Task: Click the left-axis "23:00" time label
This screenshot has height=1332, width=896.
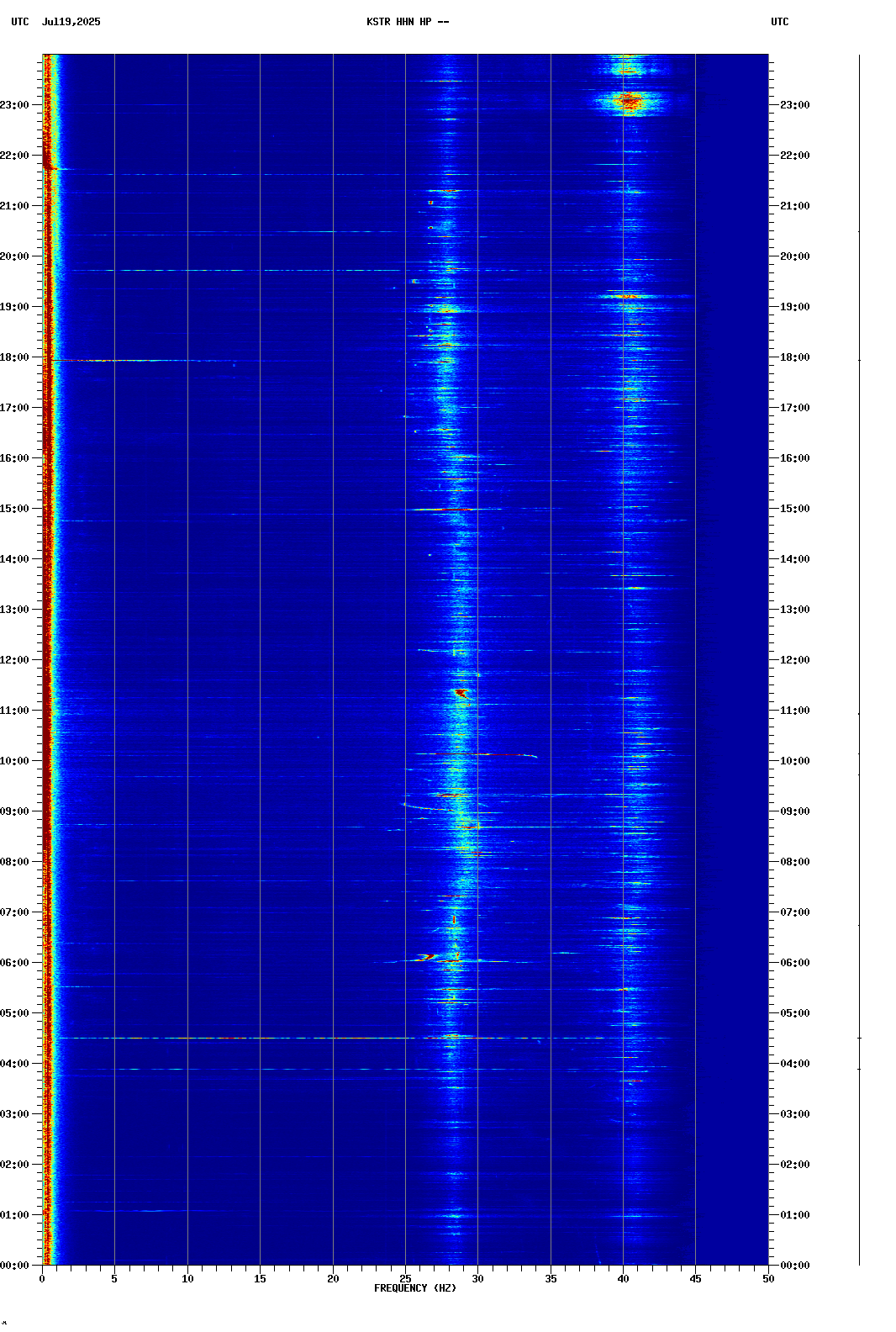Action: 15,105
